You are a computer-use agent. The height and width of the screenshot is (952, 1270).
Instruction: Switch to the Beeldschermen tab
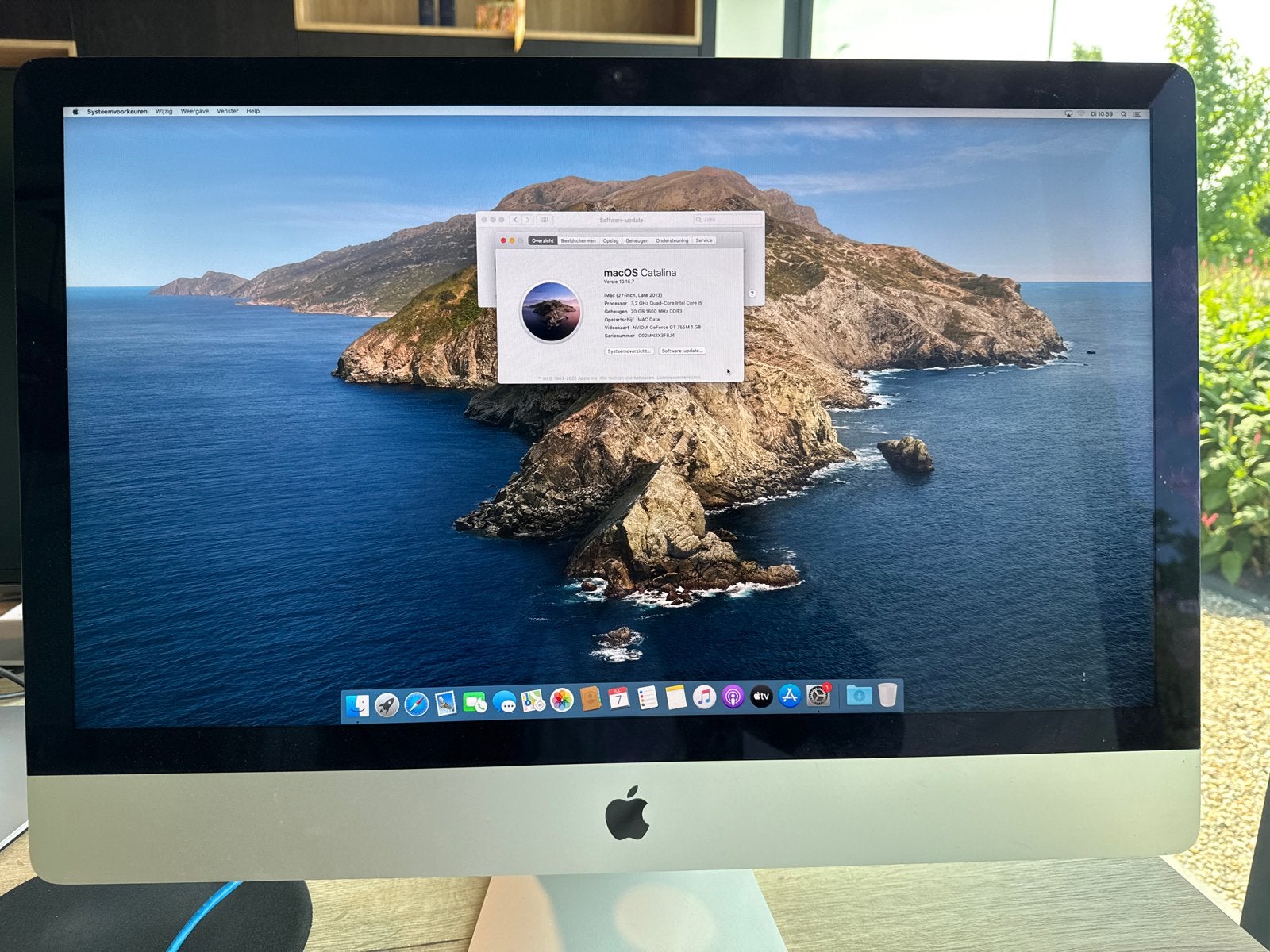pos(578,240)
